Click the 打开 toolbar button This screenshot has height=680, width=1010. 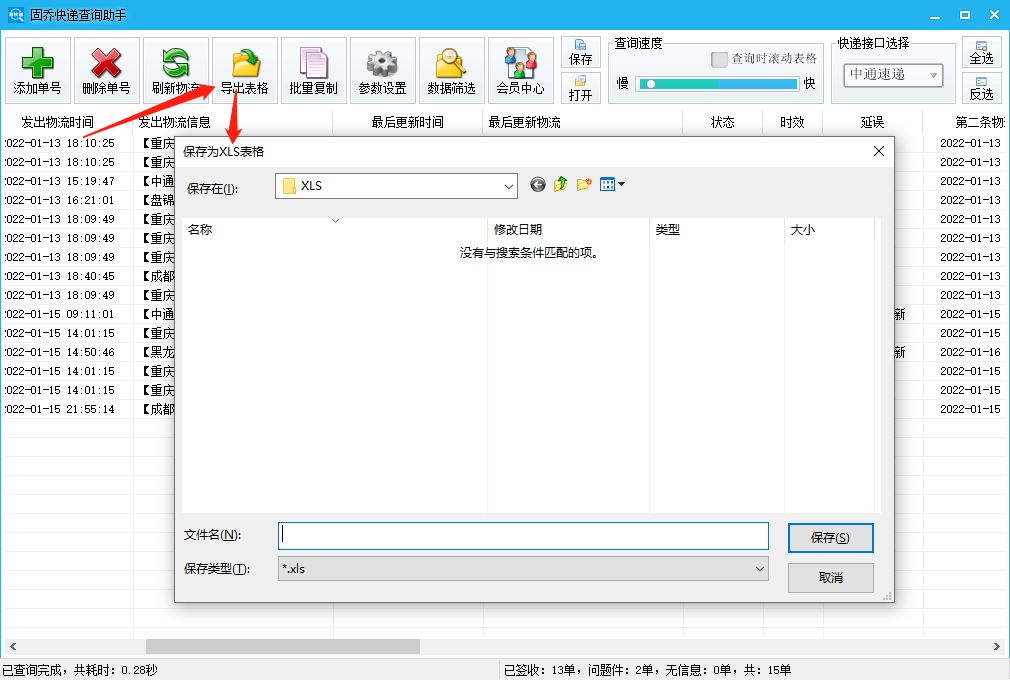click(x=580, y=88)
